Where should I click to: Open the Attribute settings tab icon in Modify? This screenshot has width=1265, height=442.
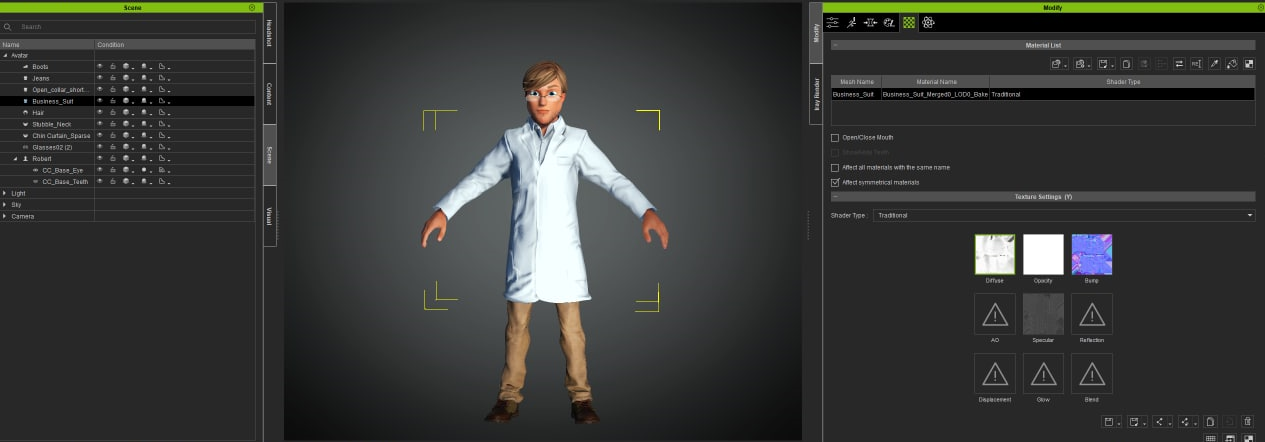coord(833,22)
